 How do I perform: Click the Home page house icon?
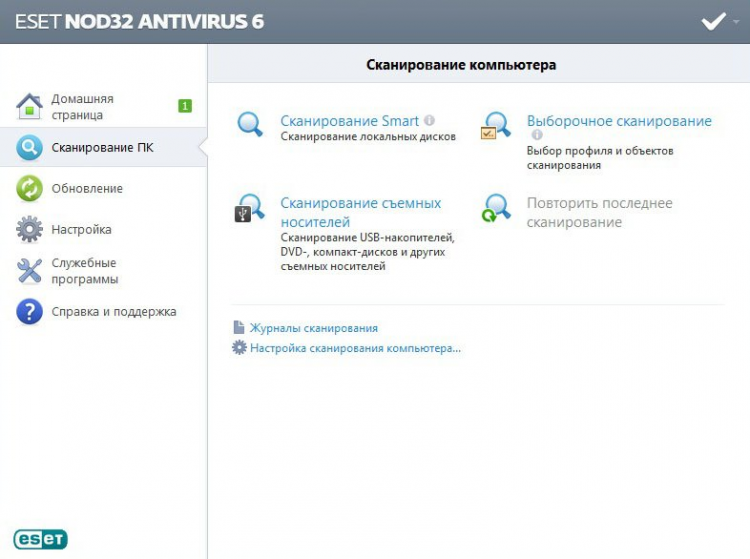point(29,106)
